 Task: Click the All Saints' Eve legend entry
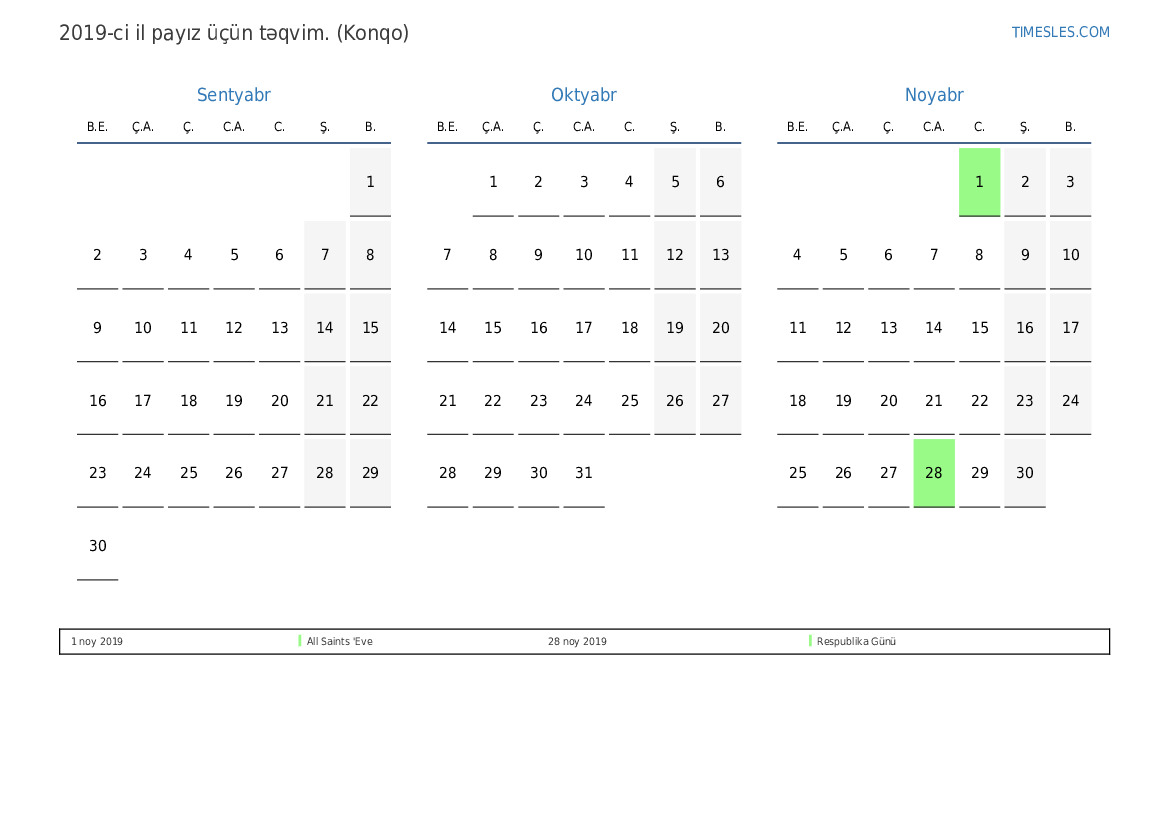pos(340,642)
